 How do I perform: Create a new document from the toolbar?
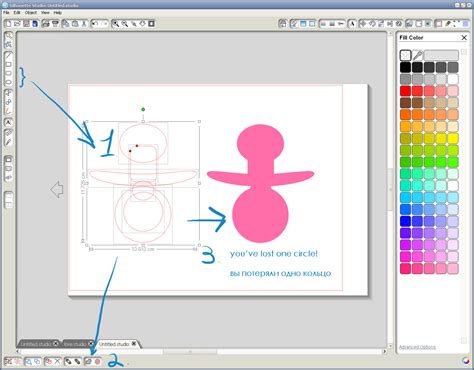8,24
